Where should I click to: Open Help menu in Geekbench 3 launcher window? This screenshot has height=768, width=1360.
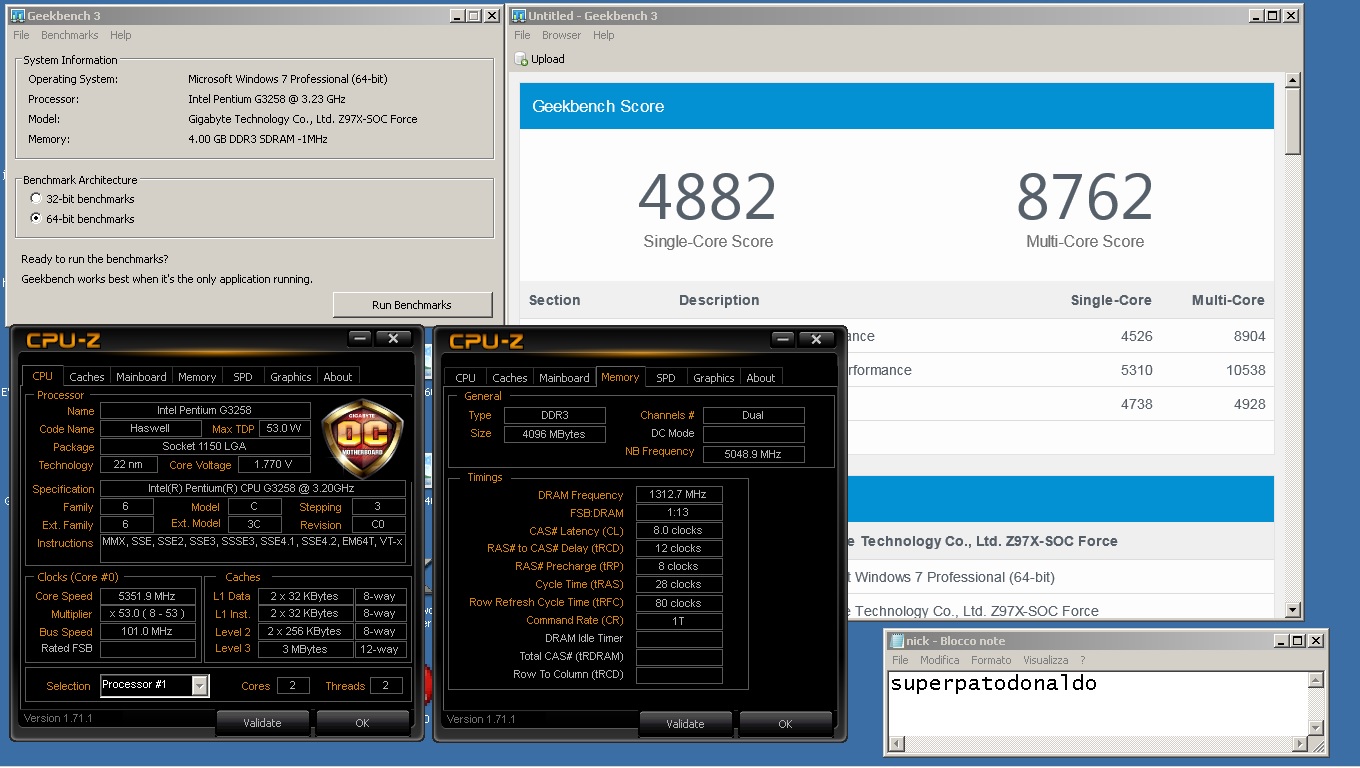(x=120, y=35)
